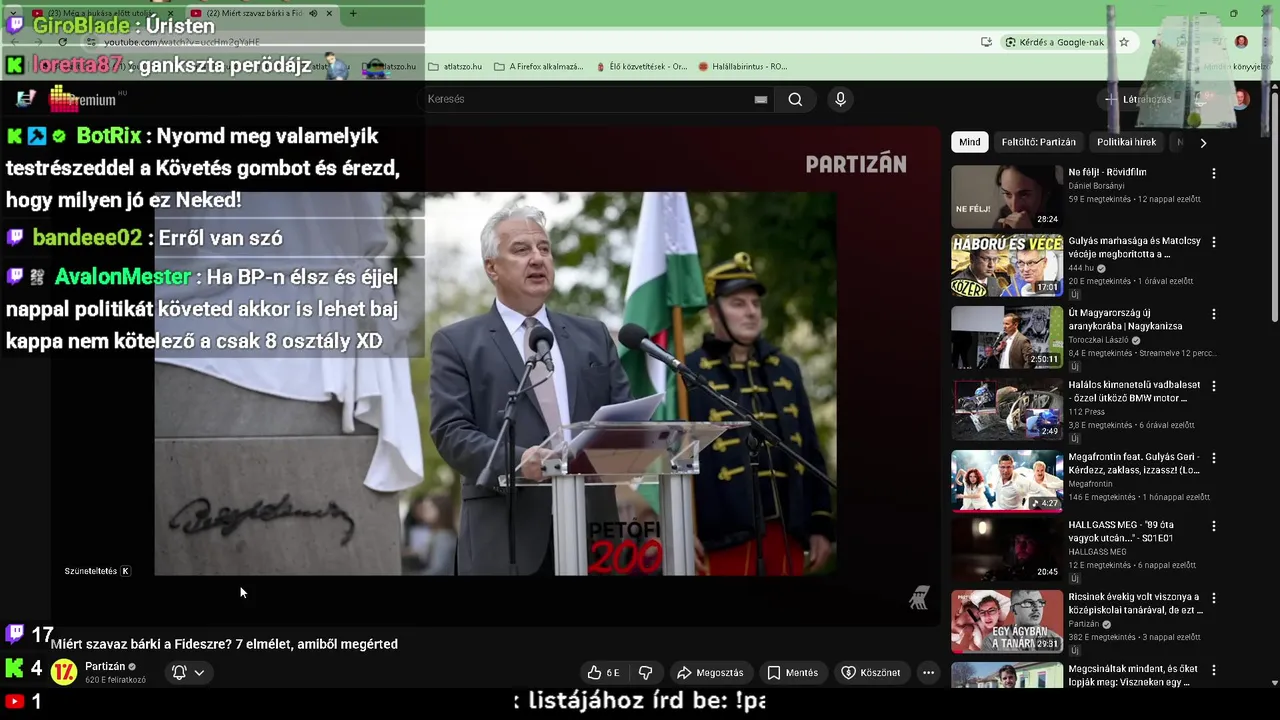
Task: Share the video via Megosztás button
Action: tap(710, 673)
